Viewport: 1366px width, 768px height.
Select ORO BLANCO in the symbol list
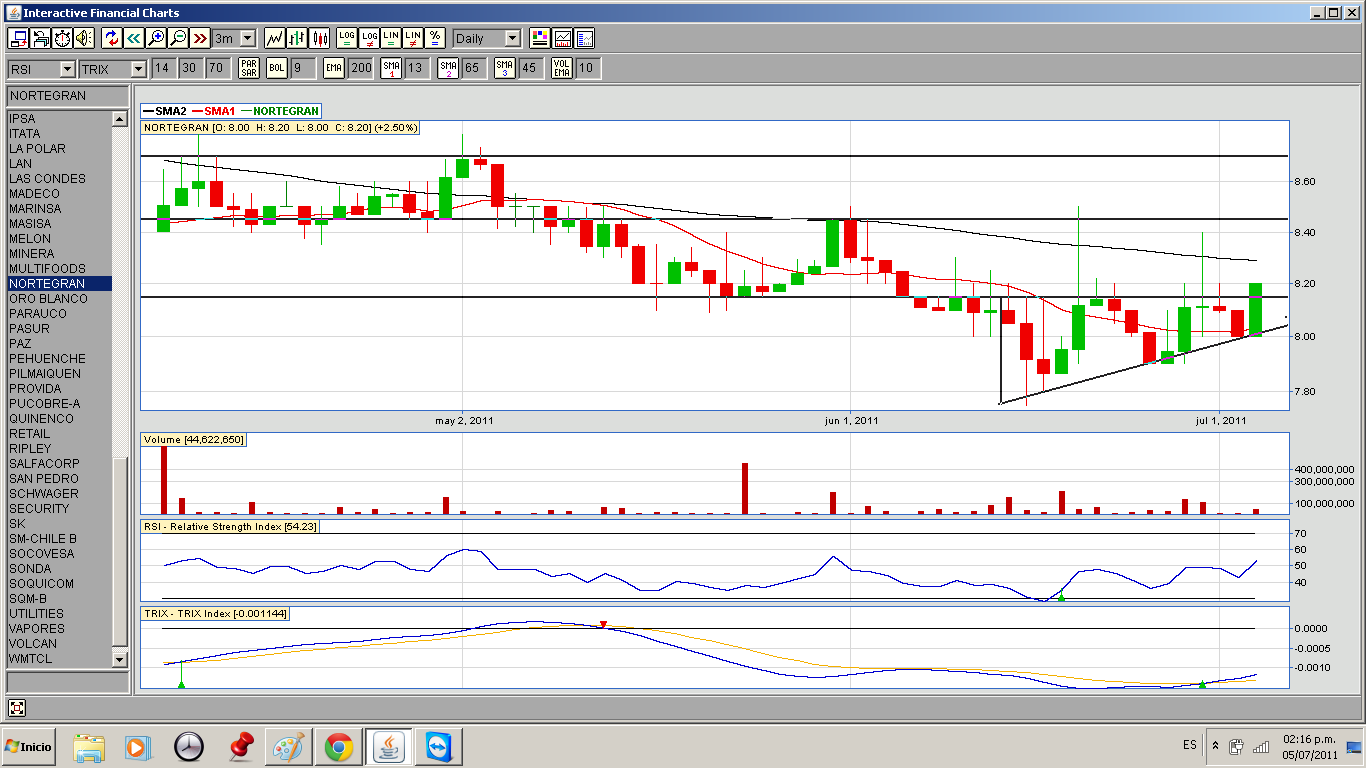tap(48, 299)
